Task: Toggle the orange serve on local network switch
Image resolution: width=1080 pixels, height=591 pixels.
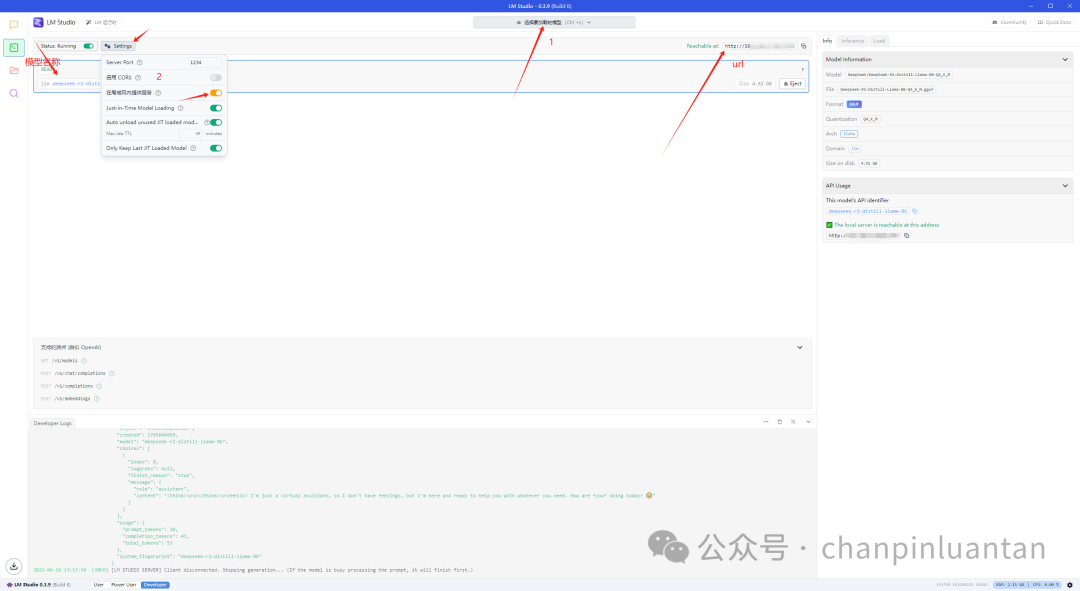Action: (x=216, y=93)
